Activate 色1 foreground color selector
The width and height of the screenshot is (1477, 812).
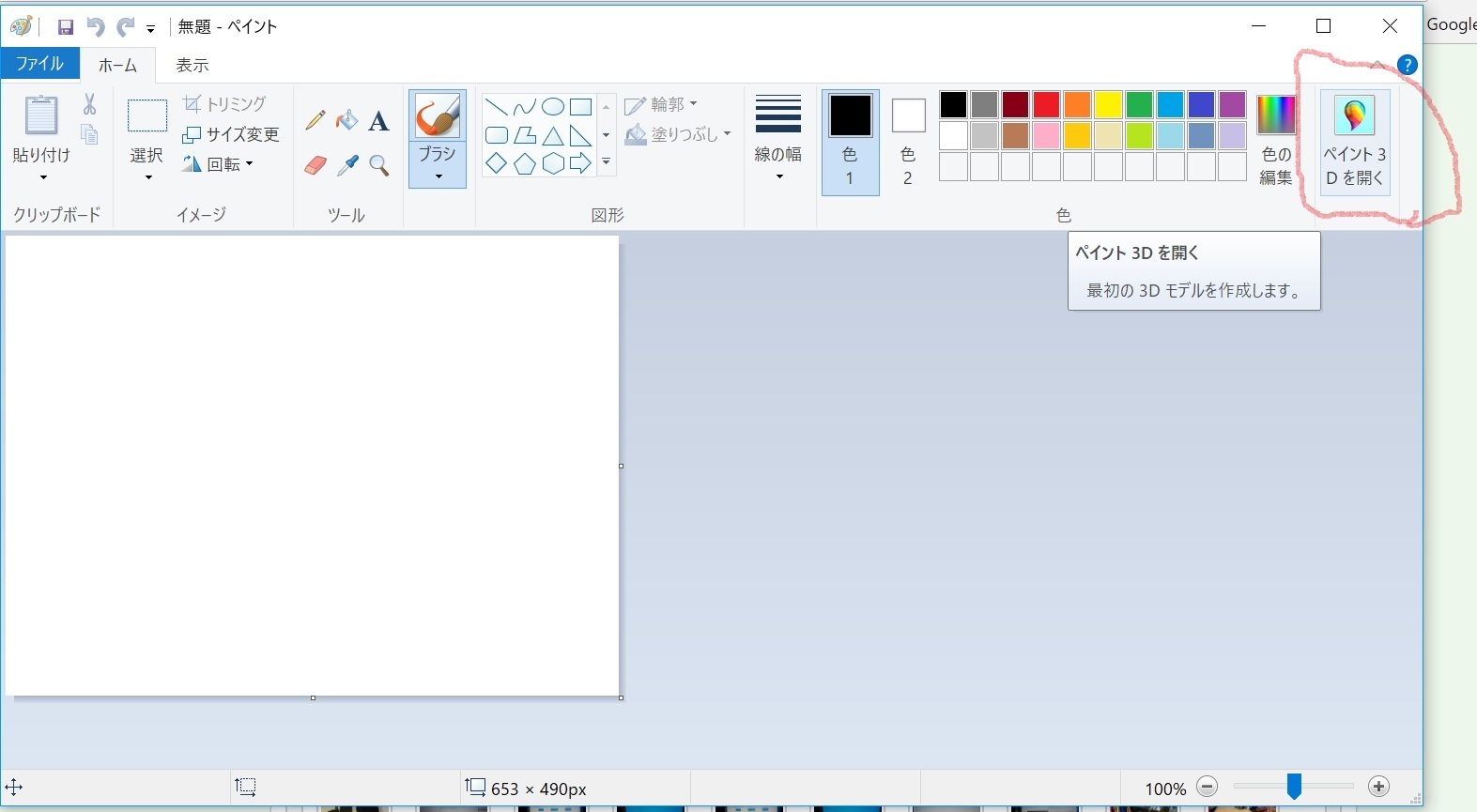[851, 142]
